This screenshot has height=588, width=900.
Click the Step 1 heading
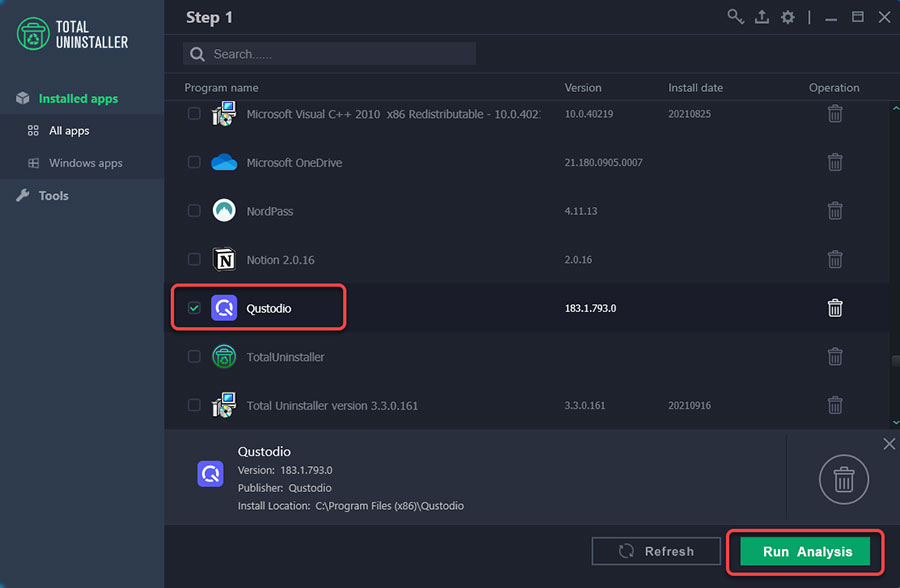pyautogui.click(x=209, y=18)
